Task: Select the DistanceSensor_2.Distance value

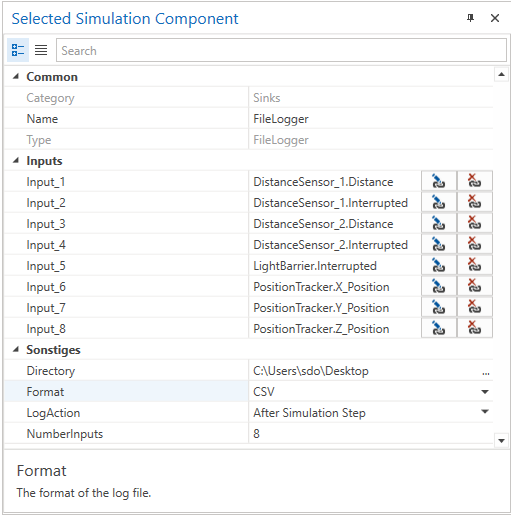Action: point(323,224)
